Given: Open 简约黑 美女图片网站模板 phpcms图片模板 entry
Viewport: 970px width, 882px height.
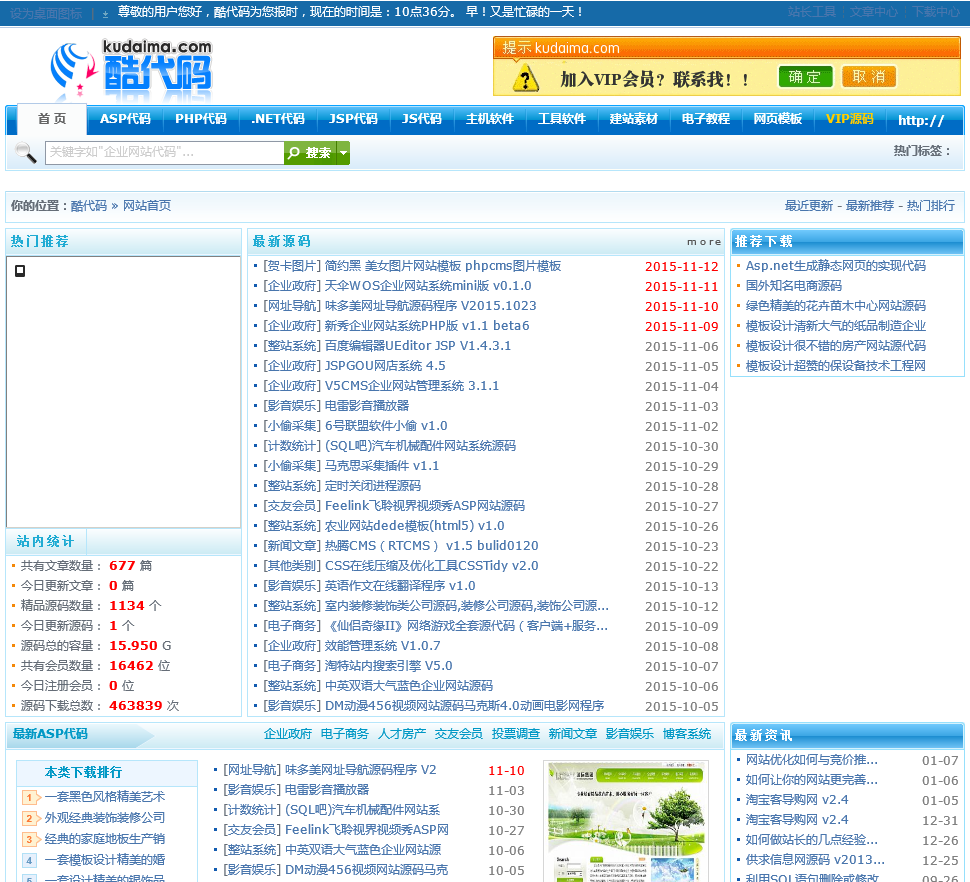Looking at the screenshot, I should point(443,266).
